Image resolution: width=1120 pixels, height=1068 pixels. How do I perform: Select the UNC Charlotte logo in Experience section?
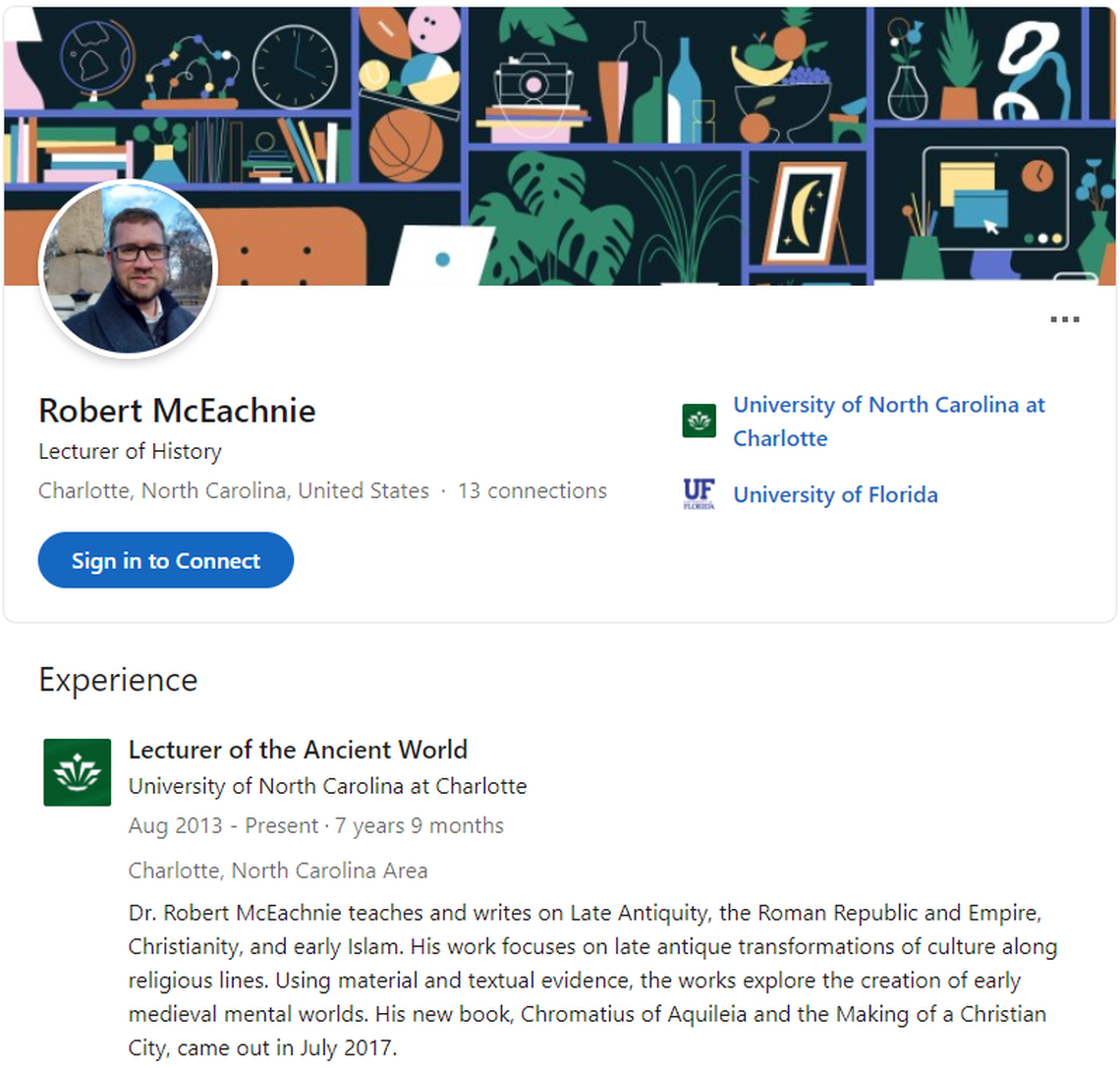pos(78,770)
